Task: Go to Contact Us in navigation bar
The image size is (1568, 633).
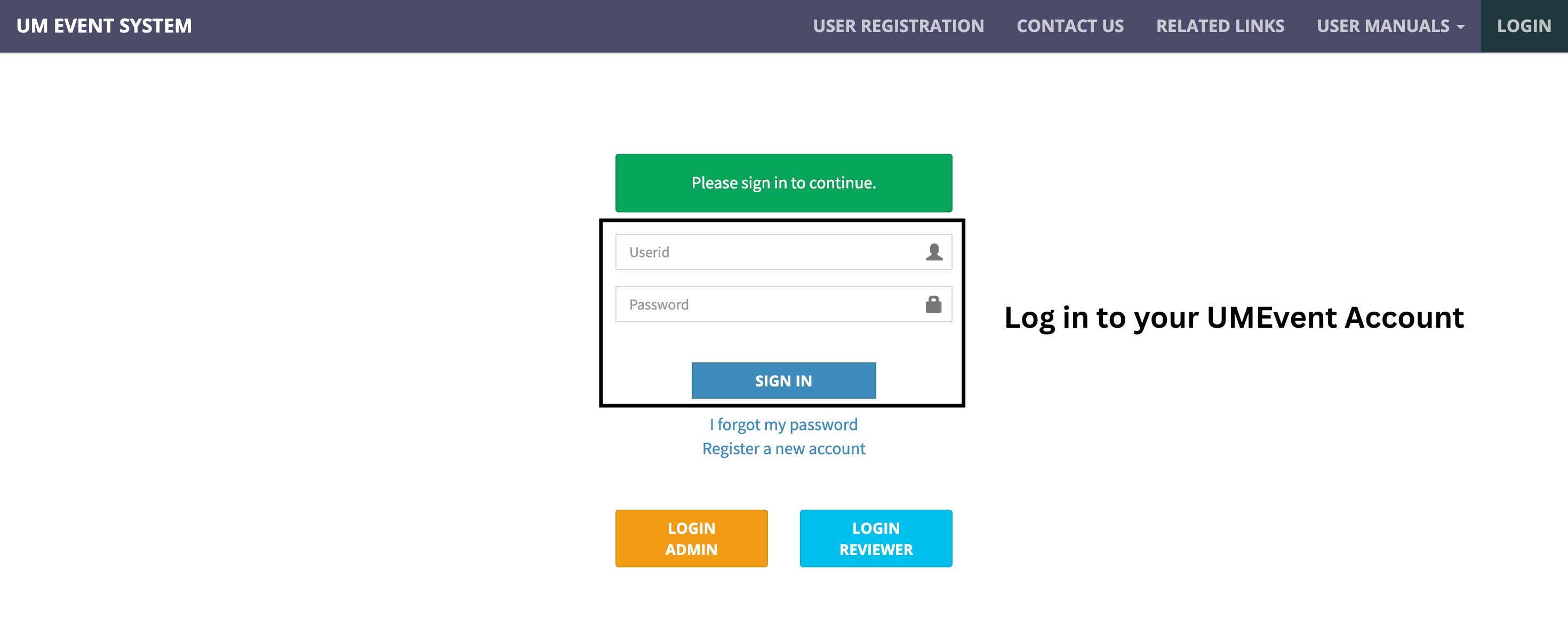Action: (x=1069, y=26)
